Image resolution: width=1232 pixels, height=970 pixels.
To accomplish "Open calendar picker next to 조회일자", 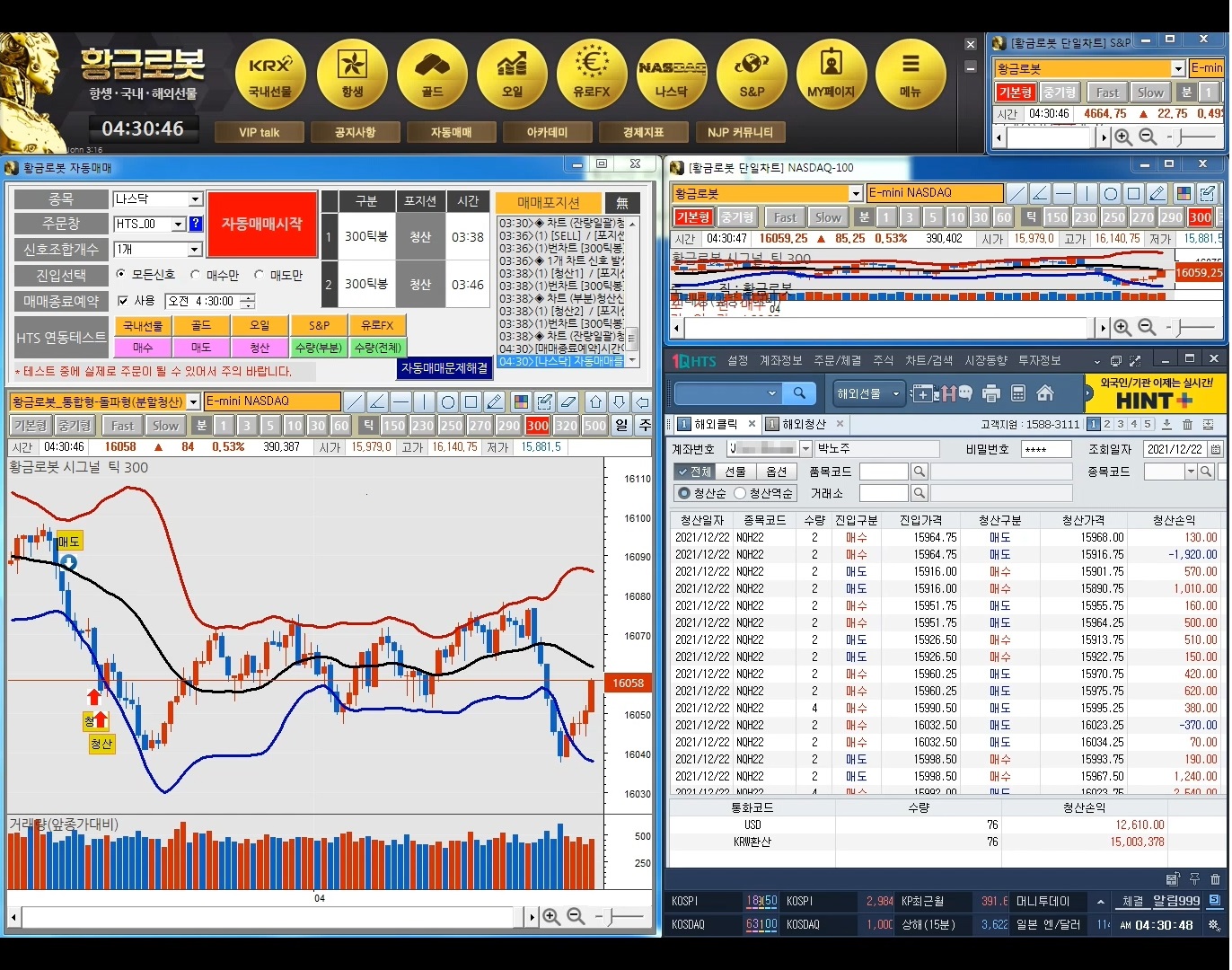I will pyautogui.click(x=1216, y=449).
